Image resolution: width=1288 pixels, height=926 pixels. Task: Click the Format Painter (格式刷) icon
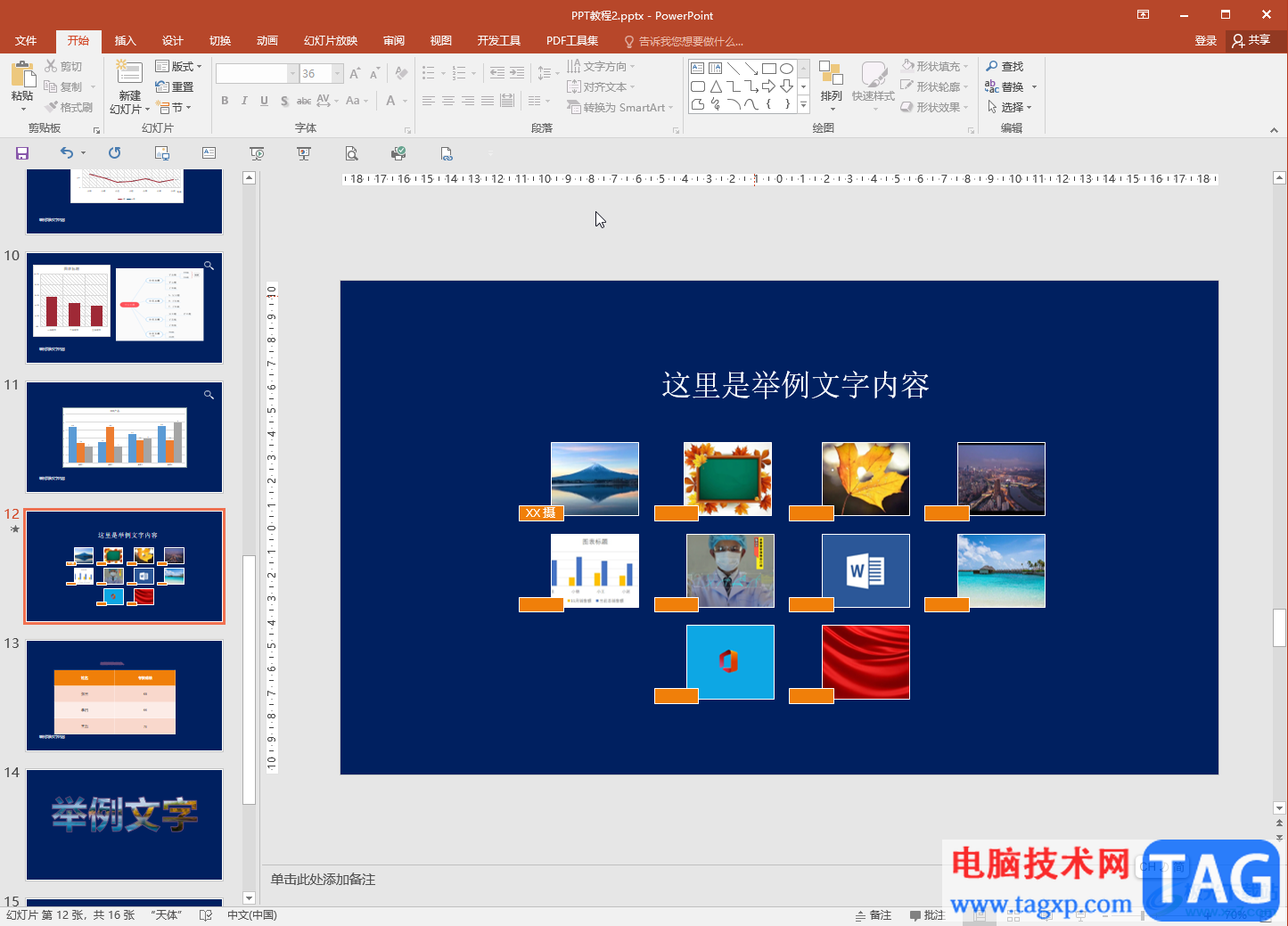tap(51, 107)
